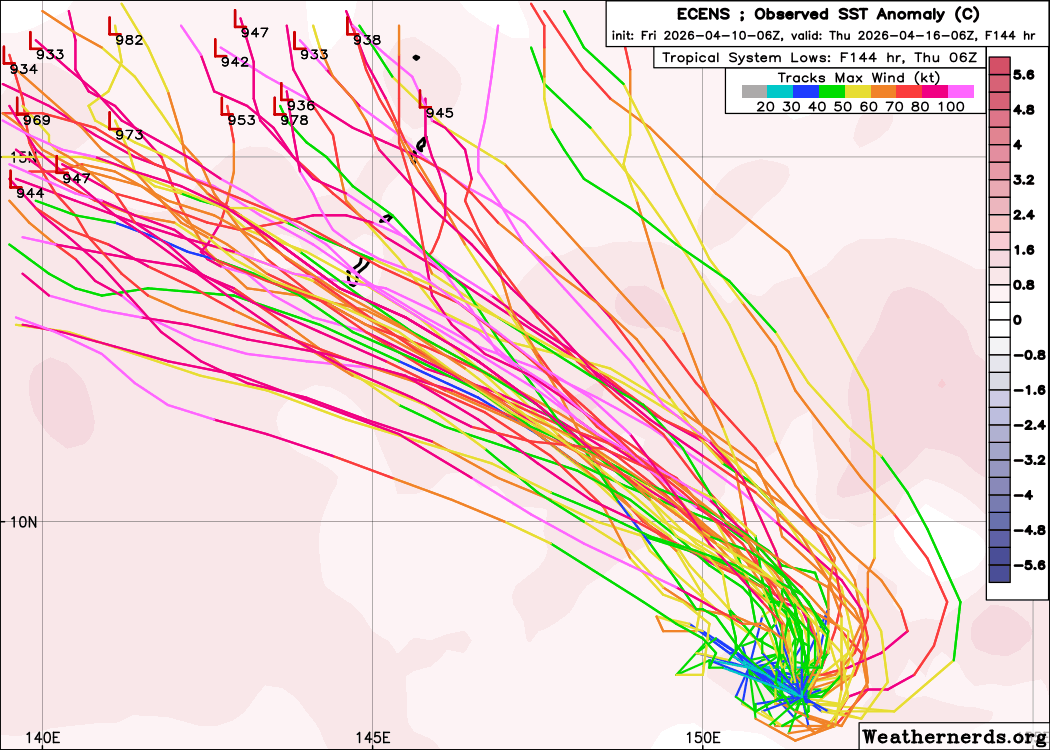Click the 150E longitude label
This screenshot has width=1050, height=750.
pos(703,737)
